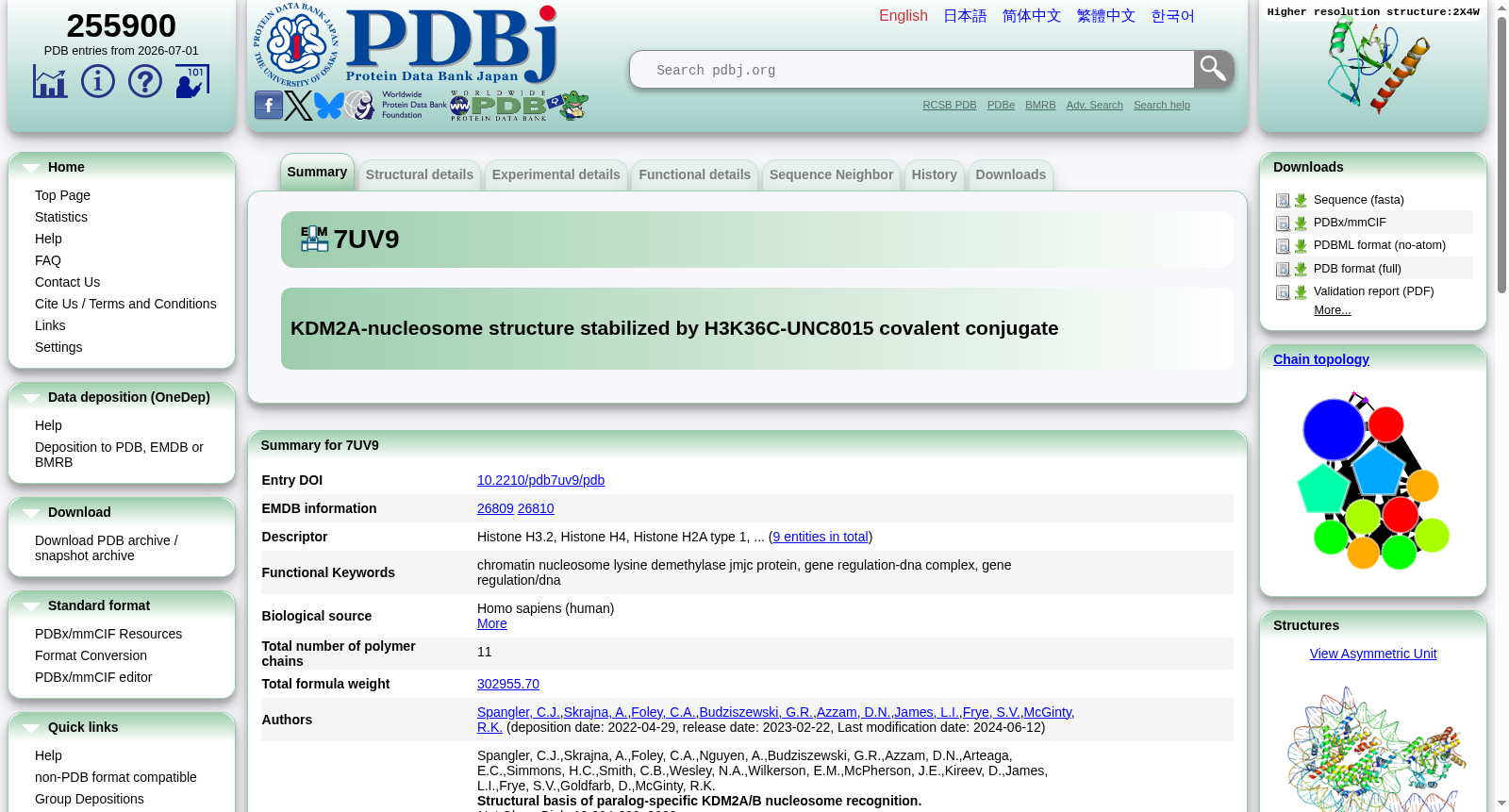
Task: Open EMDB entry 26809
Action: point(495,508)
